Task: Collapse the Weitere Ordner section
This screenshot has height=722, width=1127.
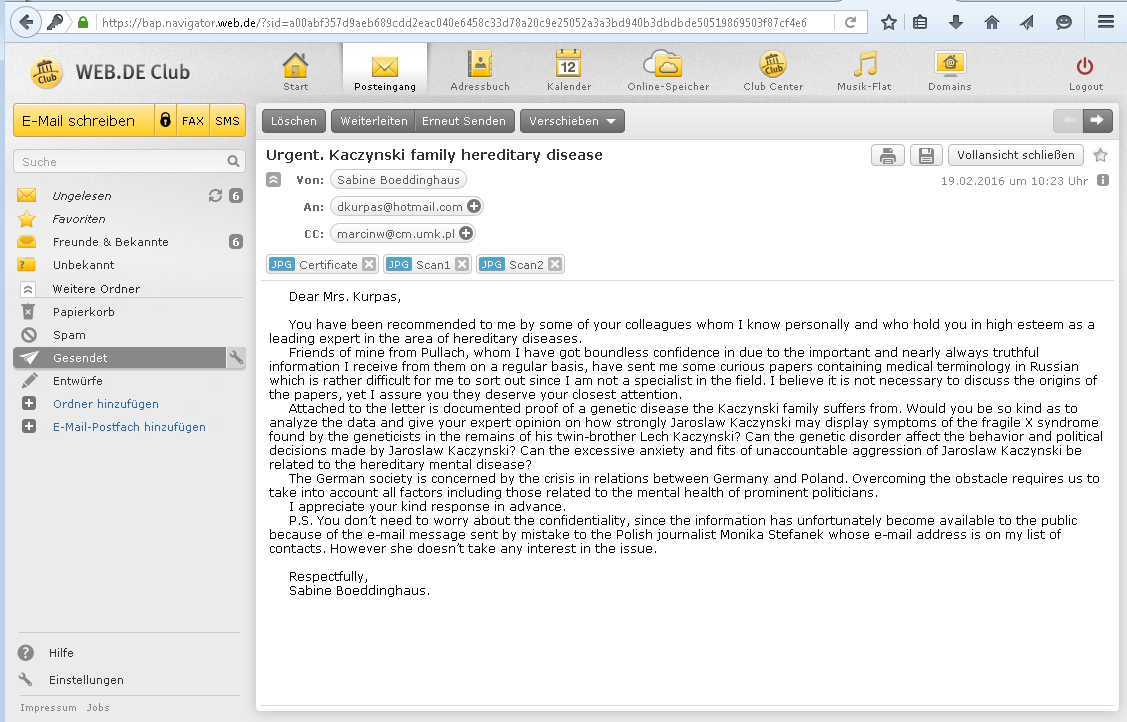Action: pyautogui.click(x=28, y=289)
